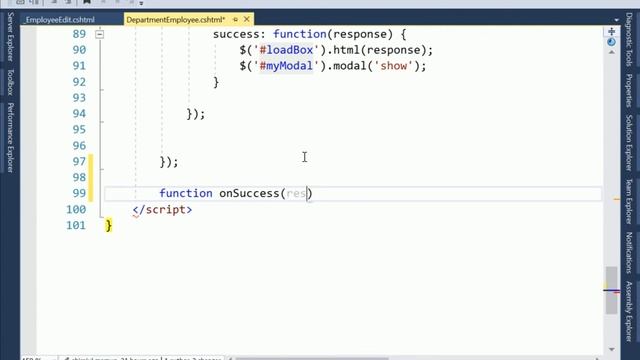Image resolution: width=640 pixels, height=360 pixels.
Task: Open the Solution Explorer side panel
Action: pyautogui.click(x=629, y=143)
